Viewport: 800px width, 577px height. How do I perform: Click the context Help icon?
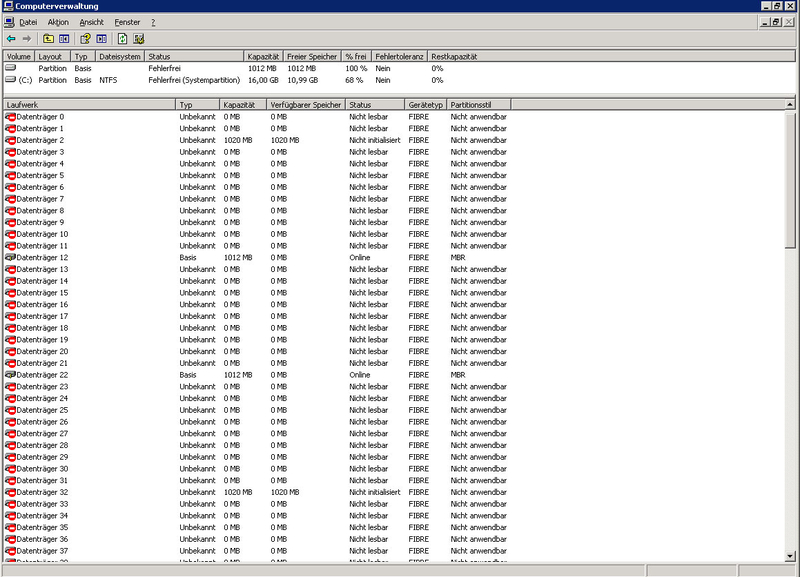click(x=85, y=40)
